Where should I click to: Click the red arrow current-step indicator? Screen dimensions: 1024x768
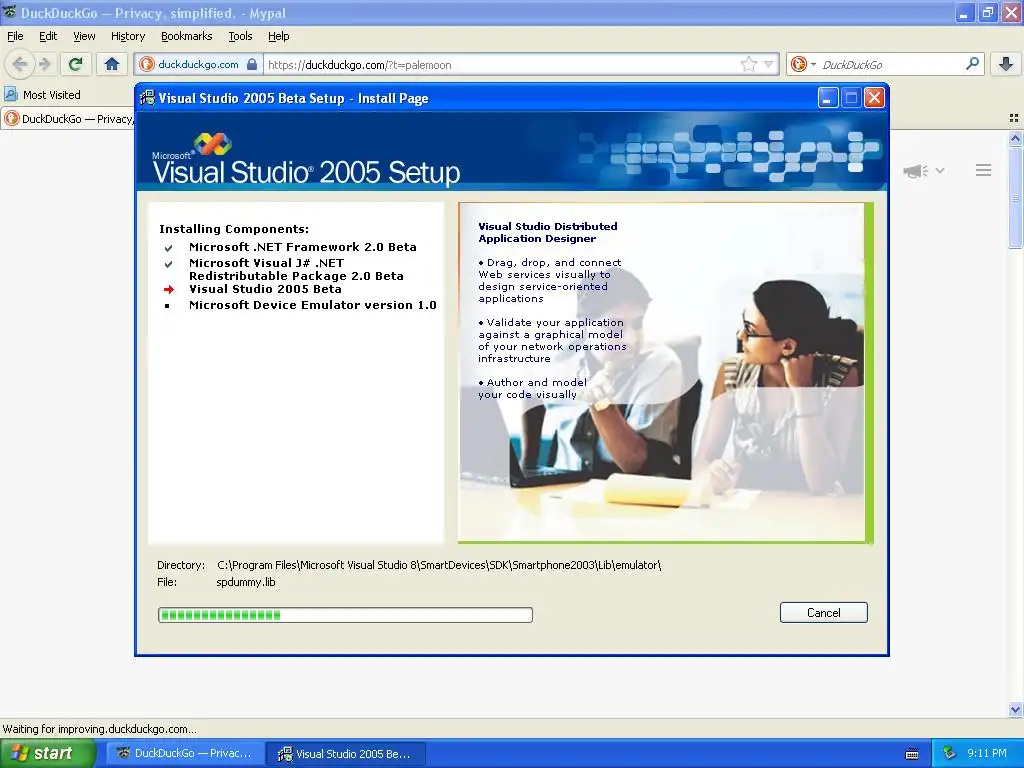(168, 289)
